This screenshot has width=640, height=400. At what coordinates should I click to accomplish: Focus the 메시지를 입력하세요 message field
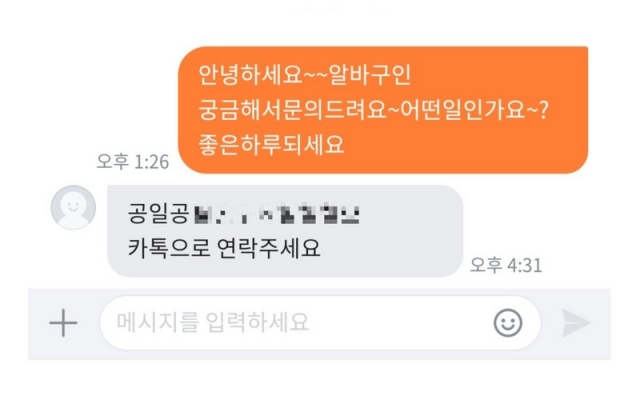pos(320,323)
